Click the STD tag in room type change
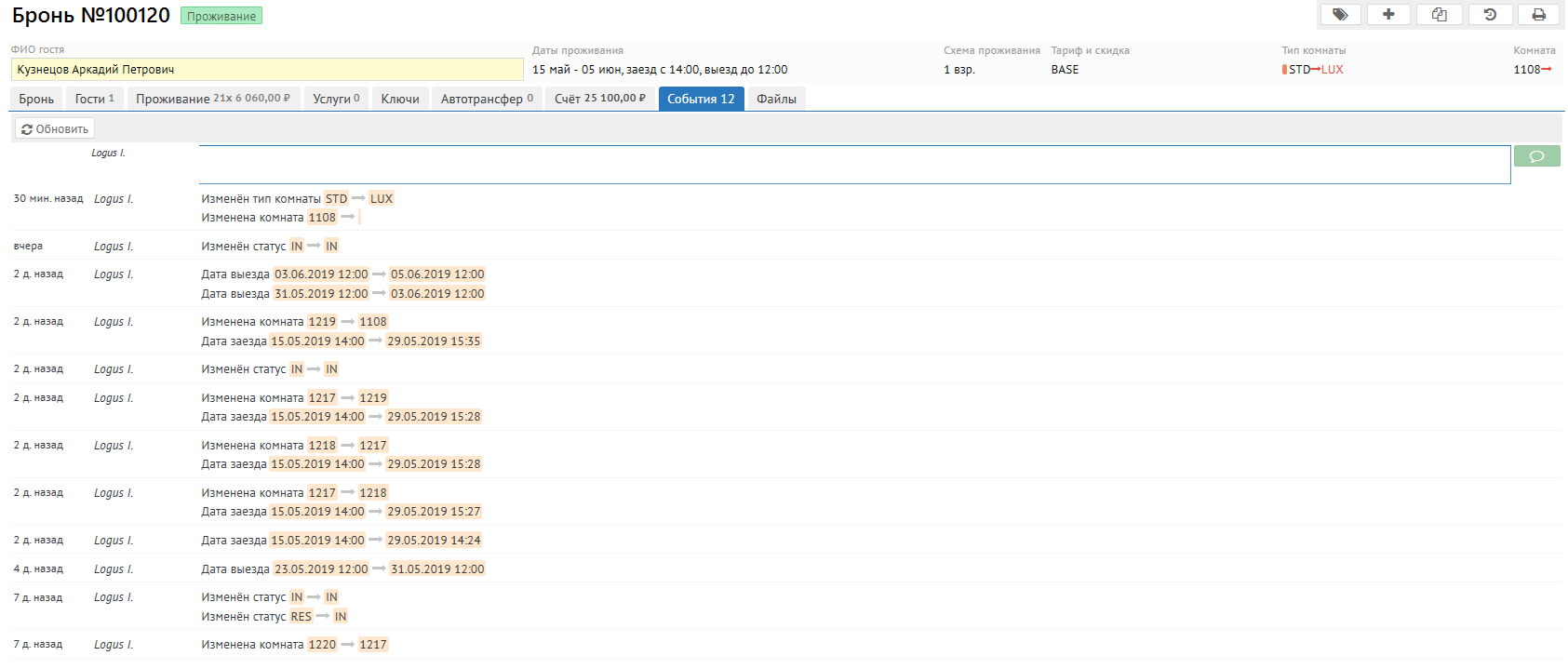The image size is (1568, 669). point(336,199)
